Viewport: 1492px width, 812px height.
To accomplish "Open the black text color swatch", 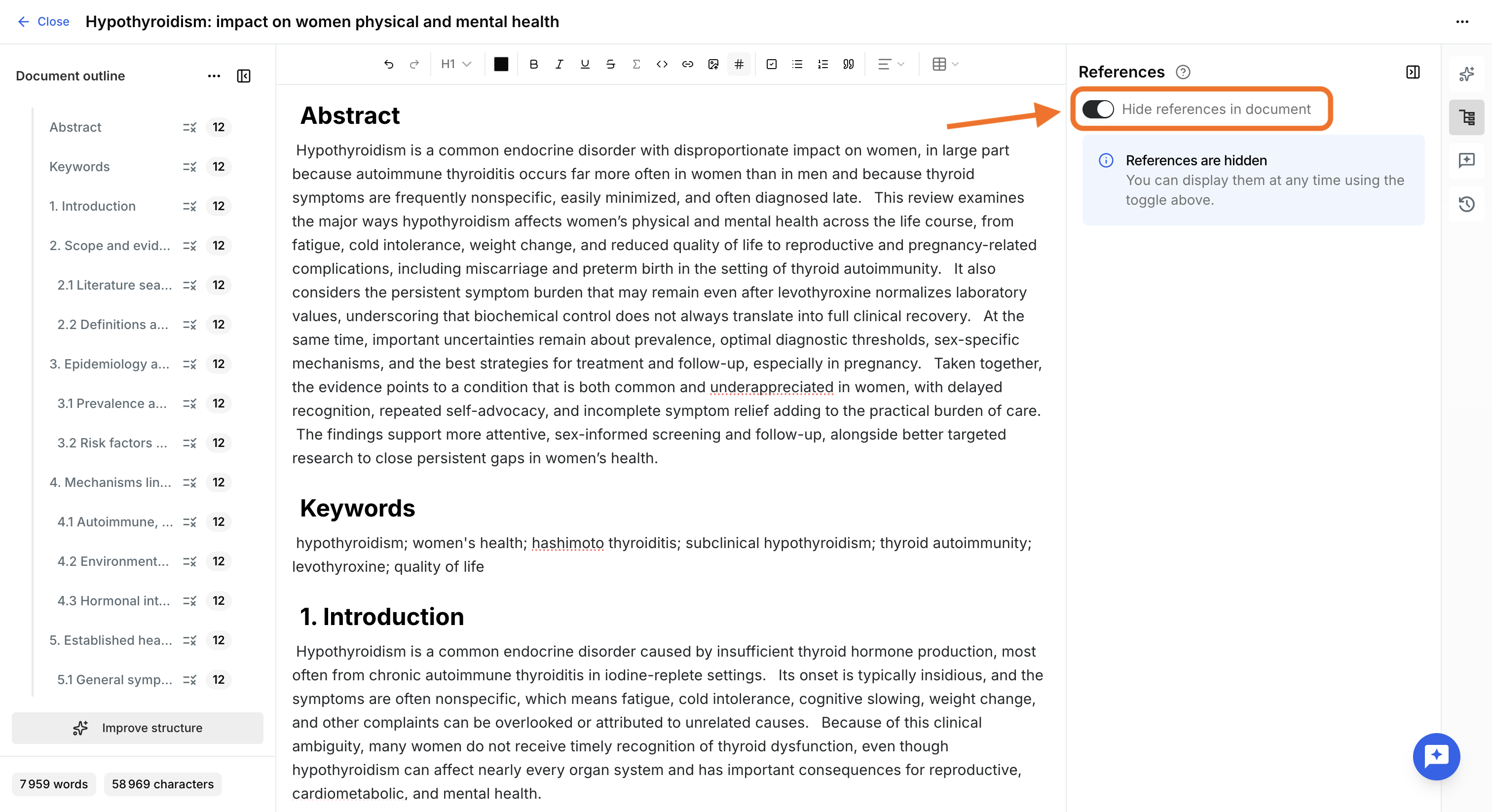I will coord(501,64).
